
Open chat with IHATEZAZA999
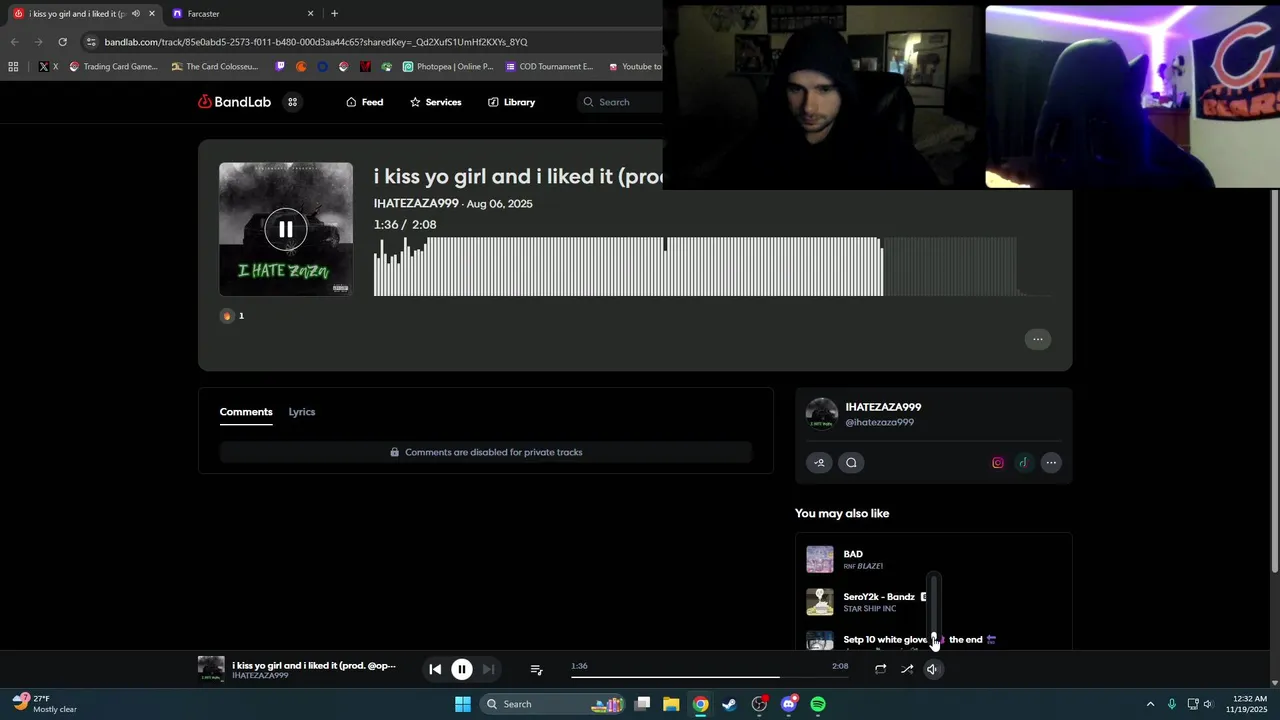tap(851, 462)
